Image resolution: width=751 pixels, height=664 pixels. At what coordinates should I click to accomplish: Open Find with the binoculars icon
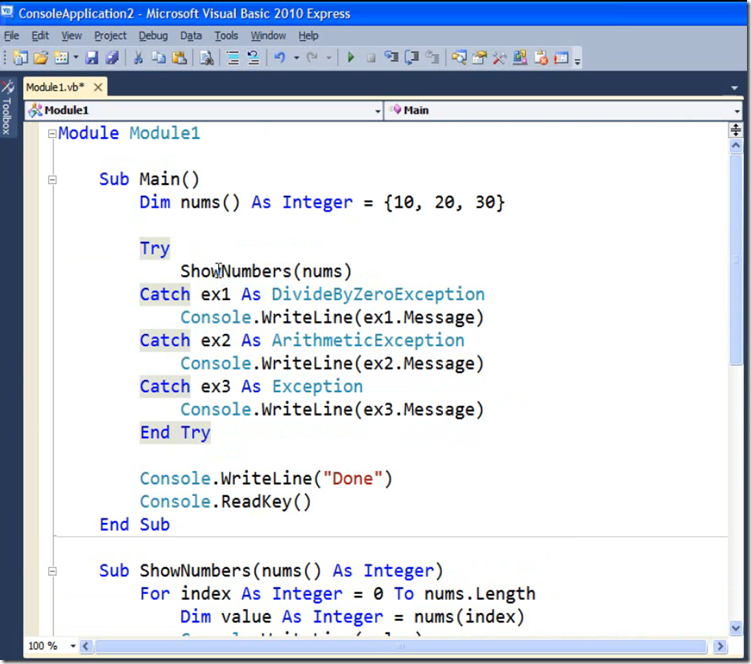(x=206, y=58)
